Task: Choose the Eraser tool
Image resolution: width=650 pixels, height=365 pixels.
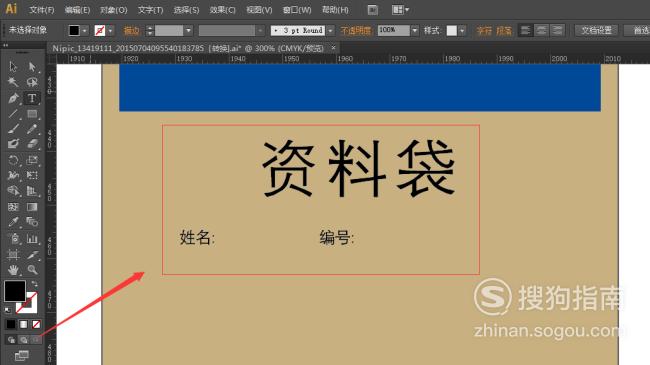Action: point(32,144)
